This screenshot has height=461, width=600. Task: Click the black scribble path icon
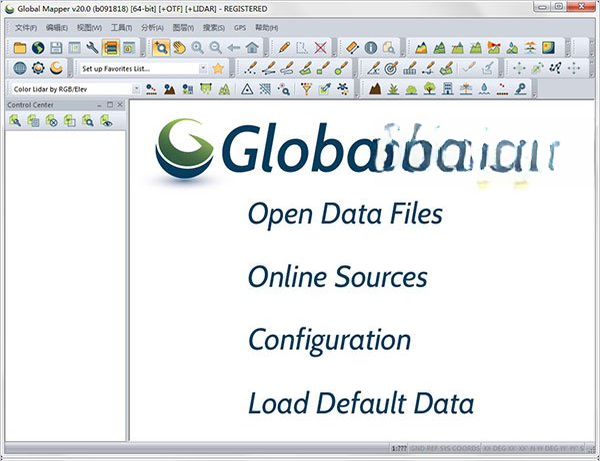tap(555, 68)
